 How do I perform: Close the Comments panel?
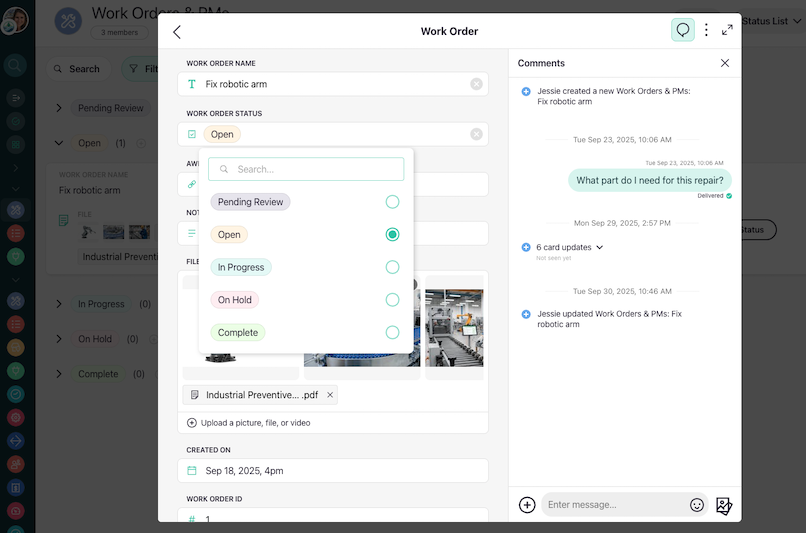[725, 63]
